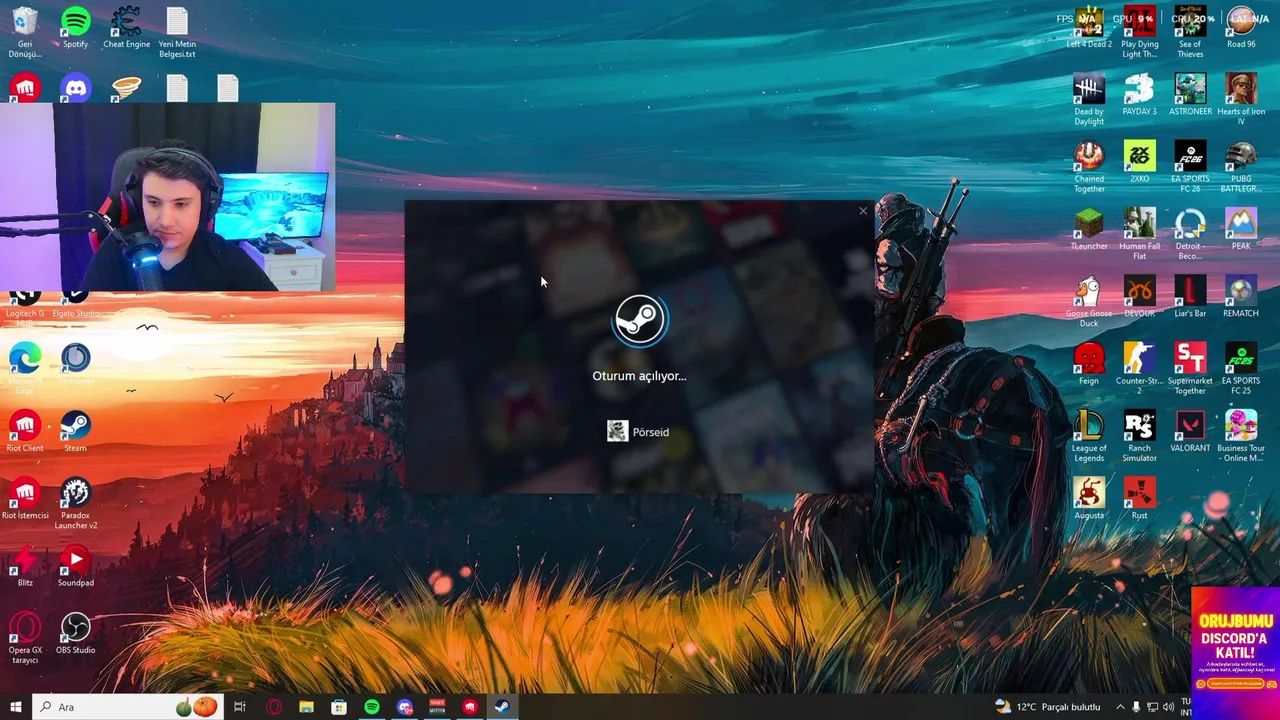
Task: Open Supermarket Together shortcut
Action: [x=1190, y=369]
